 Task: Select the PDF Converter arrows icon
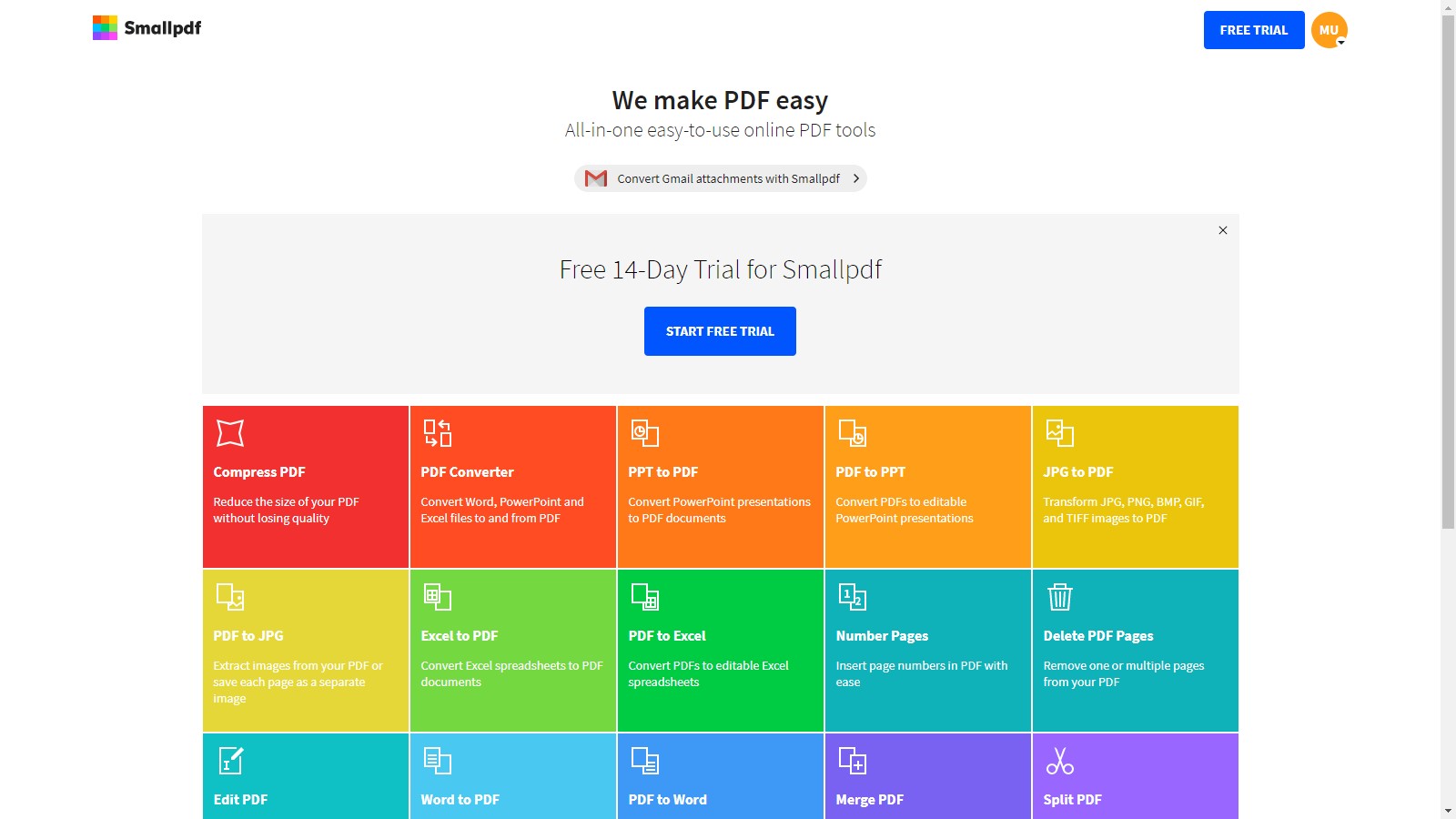pos(438,433)
